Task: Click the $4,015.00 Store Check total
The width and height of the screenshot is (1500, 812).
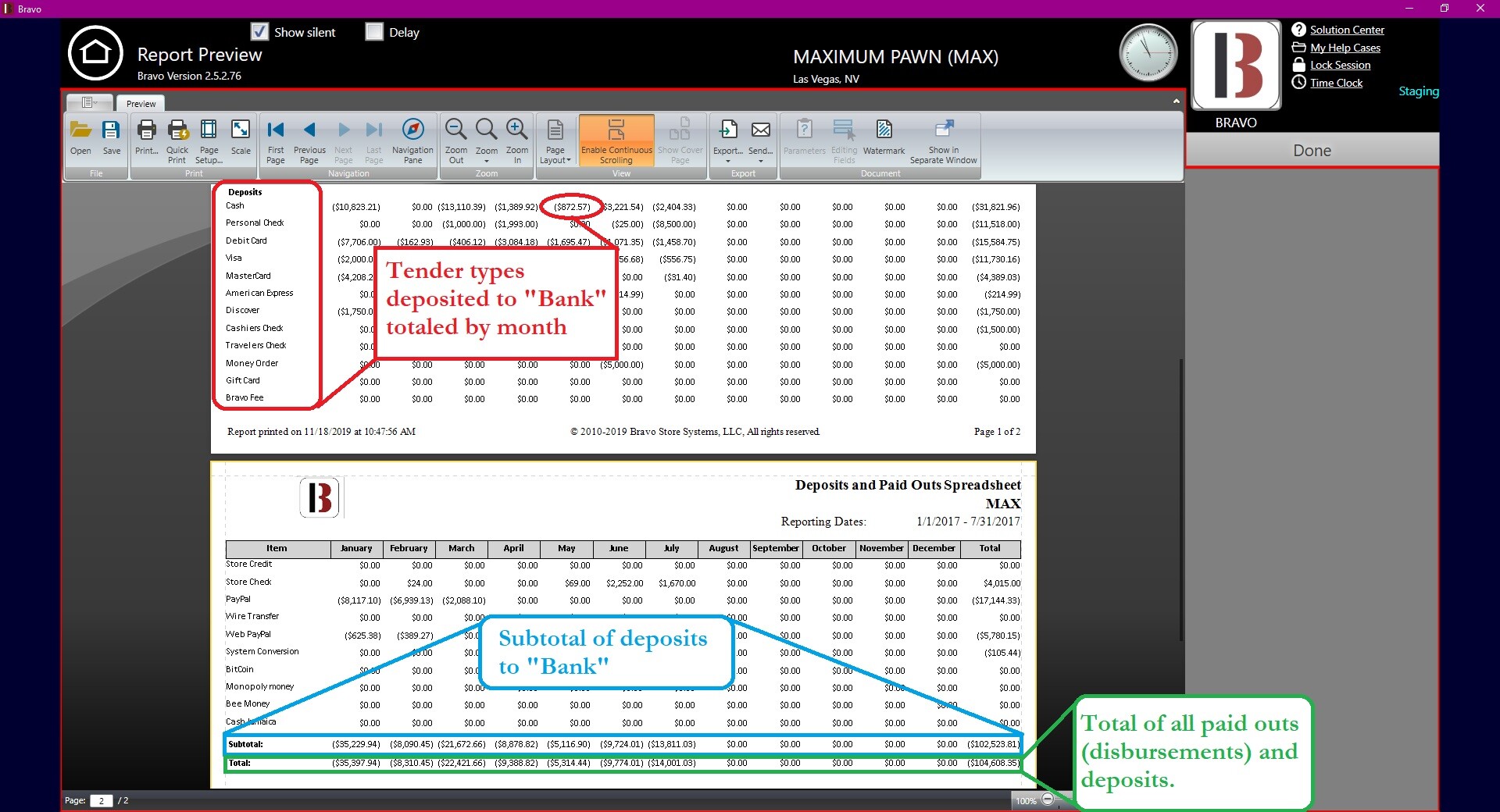Action: 1002,583
